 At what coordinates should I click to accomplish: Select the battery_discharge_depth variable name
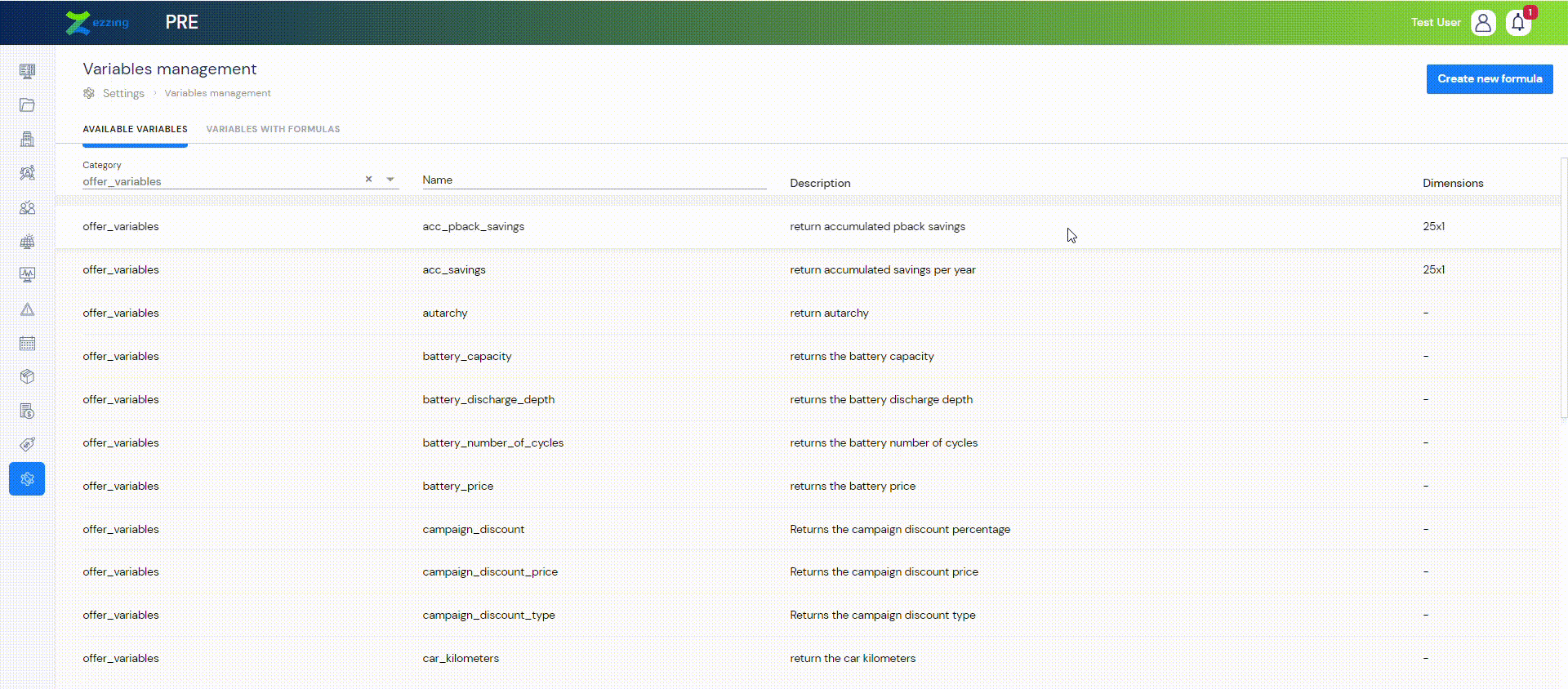(488, 399)
